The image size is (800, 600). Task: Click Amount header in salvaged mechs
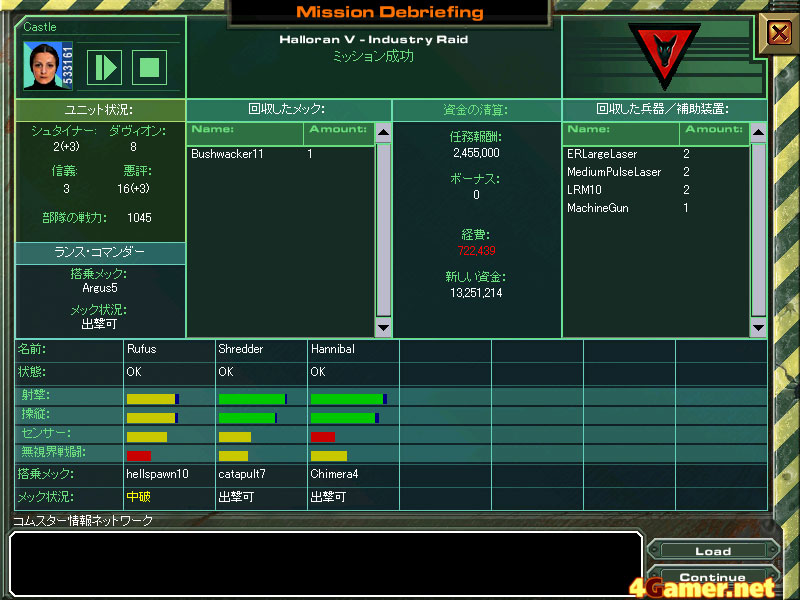click(x=339, y=134)
